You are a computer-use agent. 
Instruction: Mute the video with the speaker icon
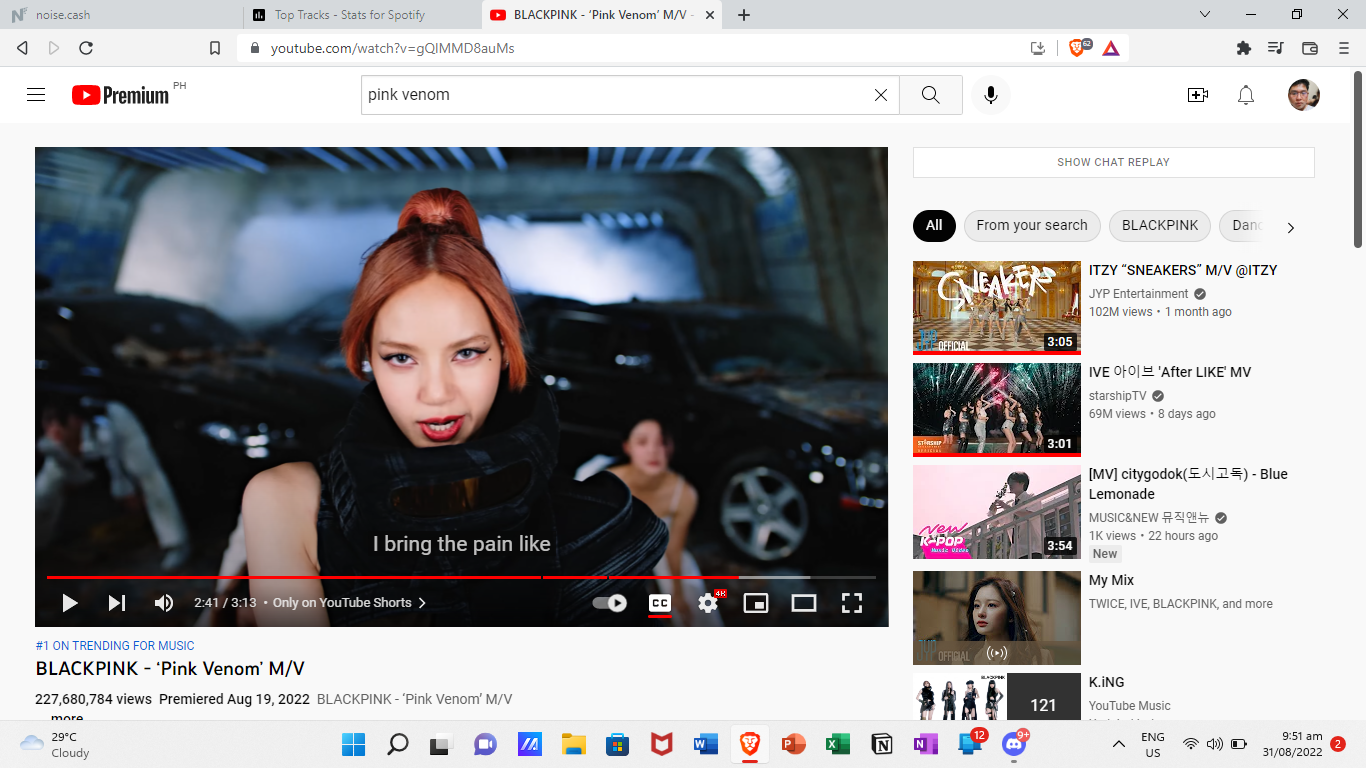click(164, 603)
